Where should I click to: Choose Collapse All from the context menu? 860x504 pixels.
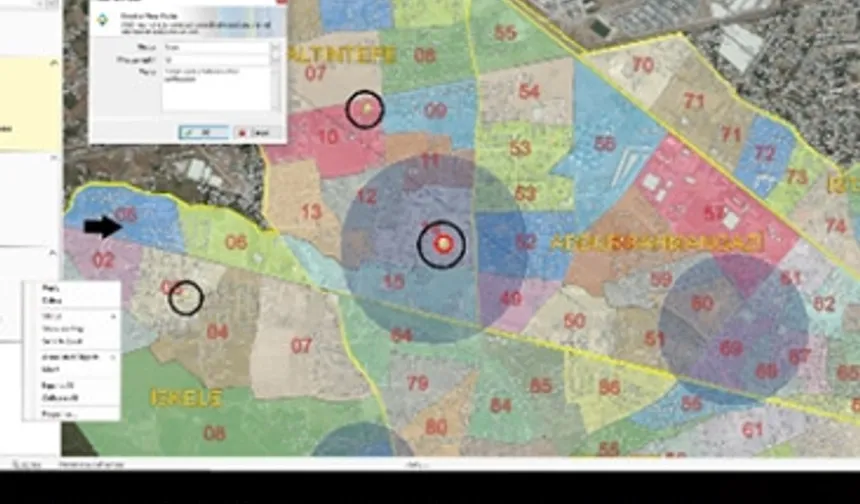pyautogui.click(x=56, y=397)
